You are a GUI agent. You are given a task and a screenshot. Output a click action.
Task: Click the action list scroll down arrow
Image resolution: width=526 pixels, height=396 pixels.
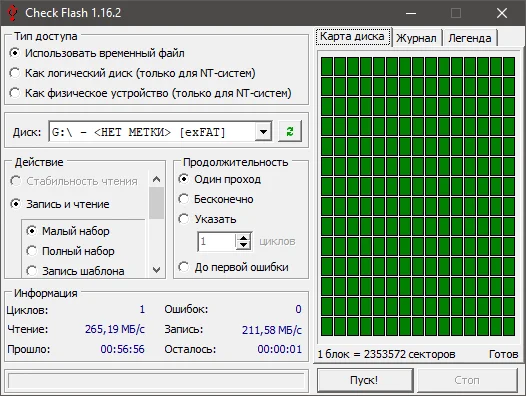tap(156, 269)
